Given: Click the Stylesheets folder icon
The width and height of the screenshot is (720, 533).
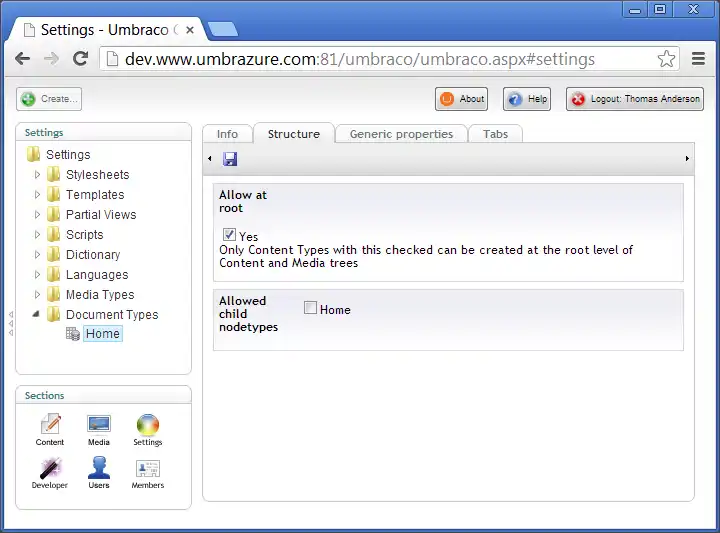Looking at the screenshot, I should pyautogui.click(x=54, y=174).
